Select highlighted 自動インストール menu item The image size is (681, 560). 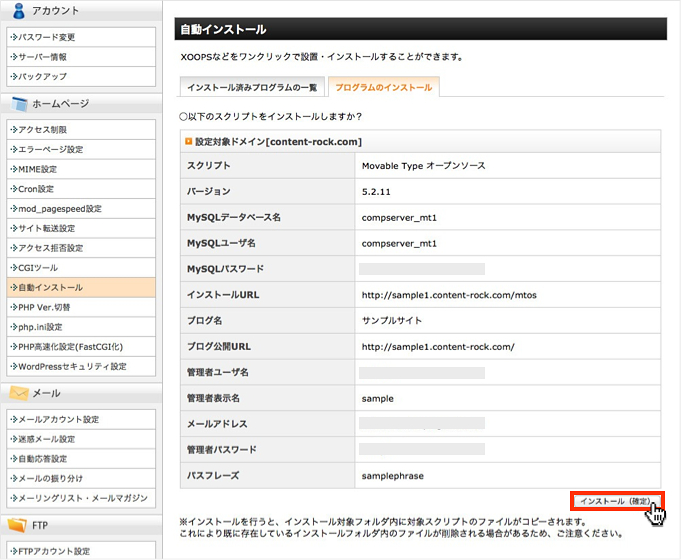81,288
